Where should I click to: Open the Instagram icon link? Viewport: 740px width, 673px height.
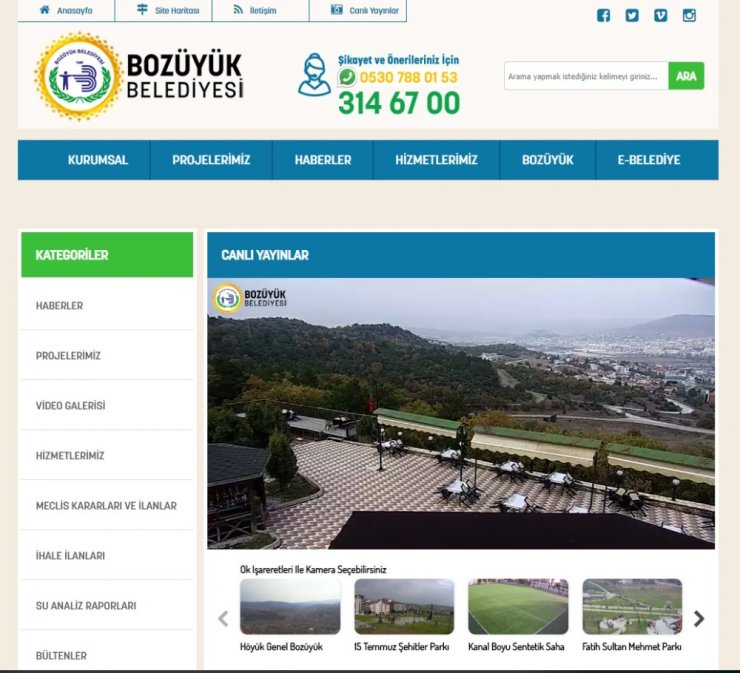click(x=689, y=15)
